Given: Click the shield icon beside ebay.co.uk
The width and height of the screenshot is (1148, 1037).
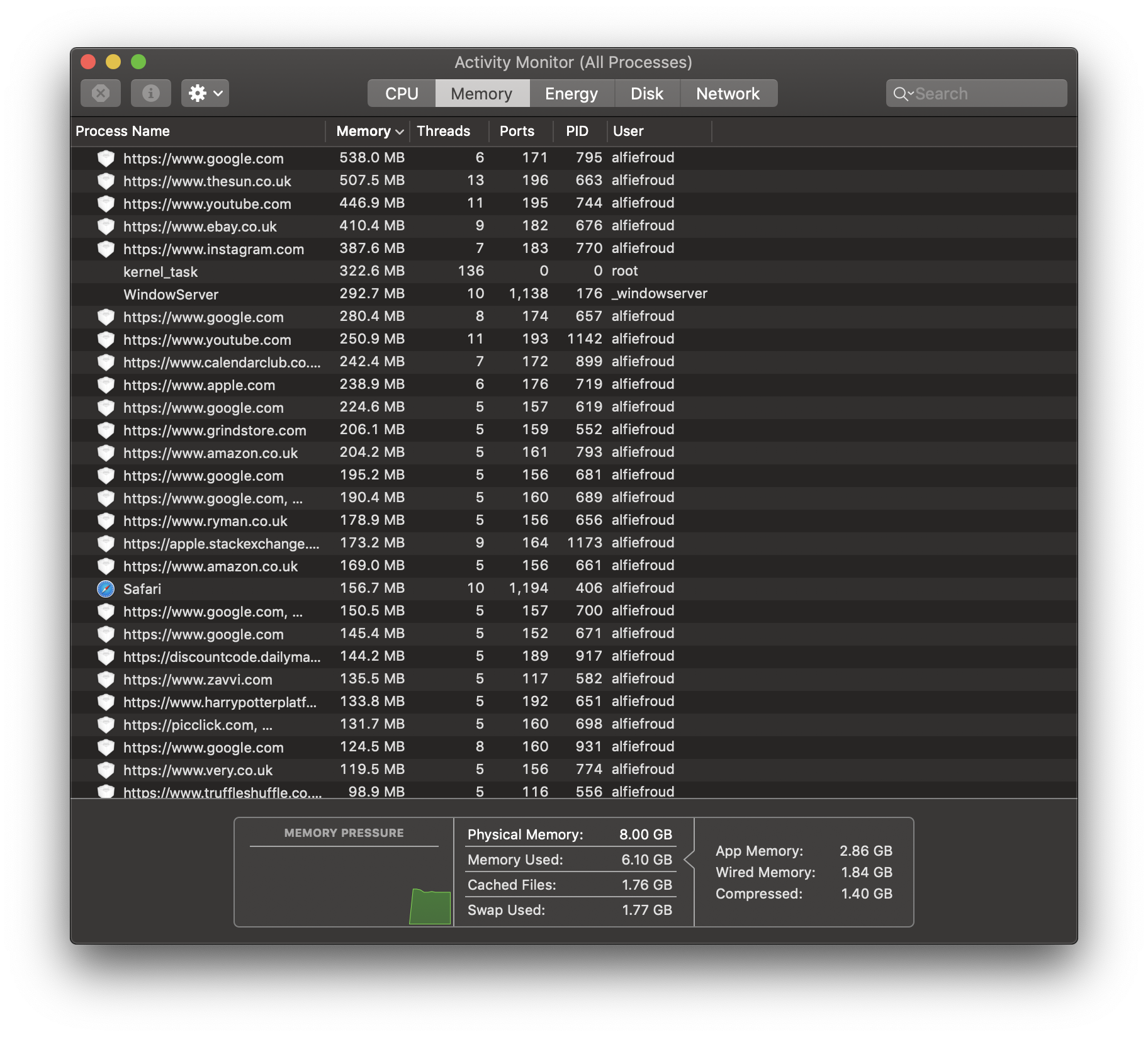Looking at the screenshot, I should tap(106, 227).
